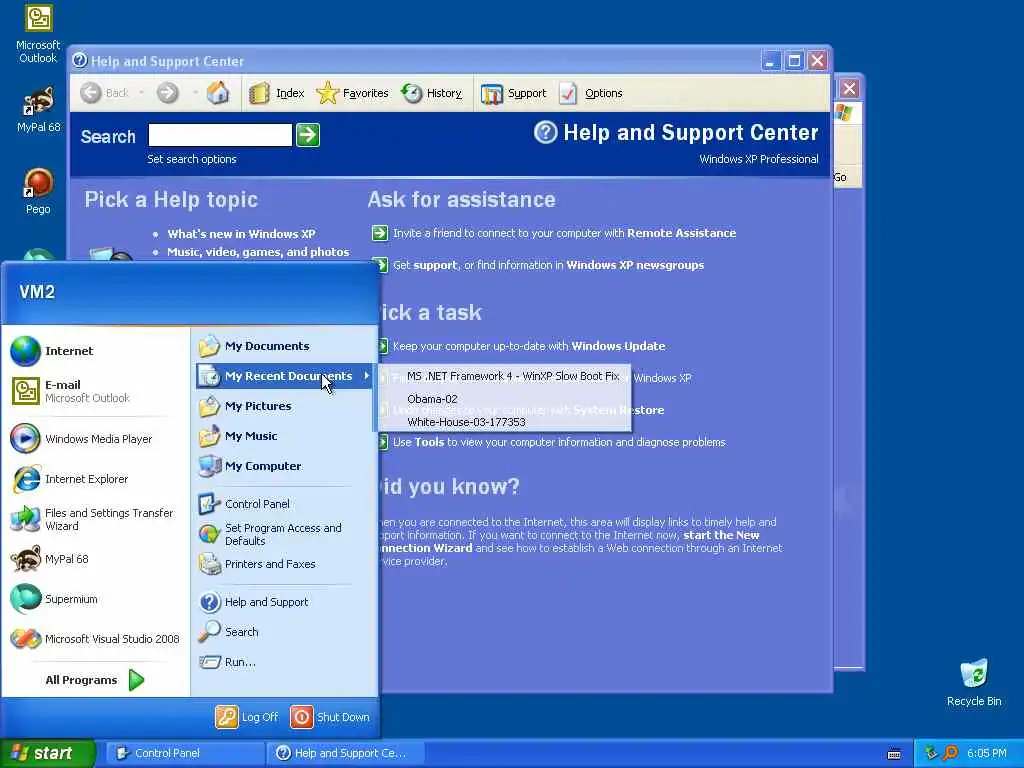Screen dimensions: 1024x768
Task: Click the Start button
Action: (47, 753)
